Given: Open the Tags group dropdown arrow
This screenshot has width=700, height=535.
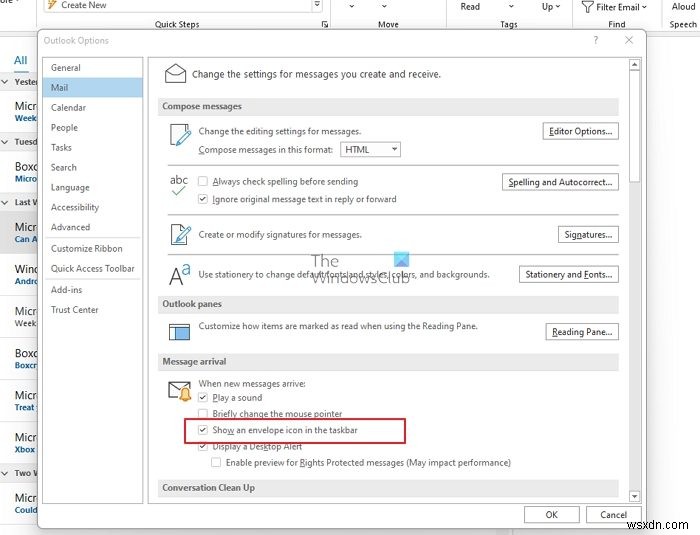Looking at the screenshot, I should point(511,7).
